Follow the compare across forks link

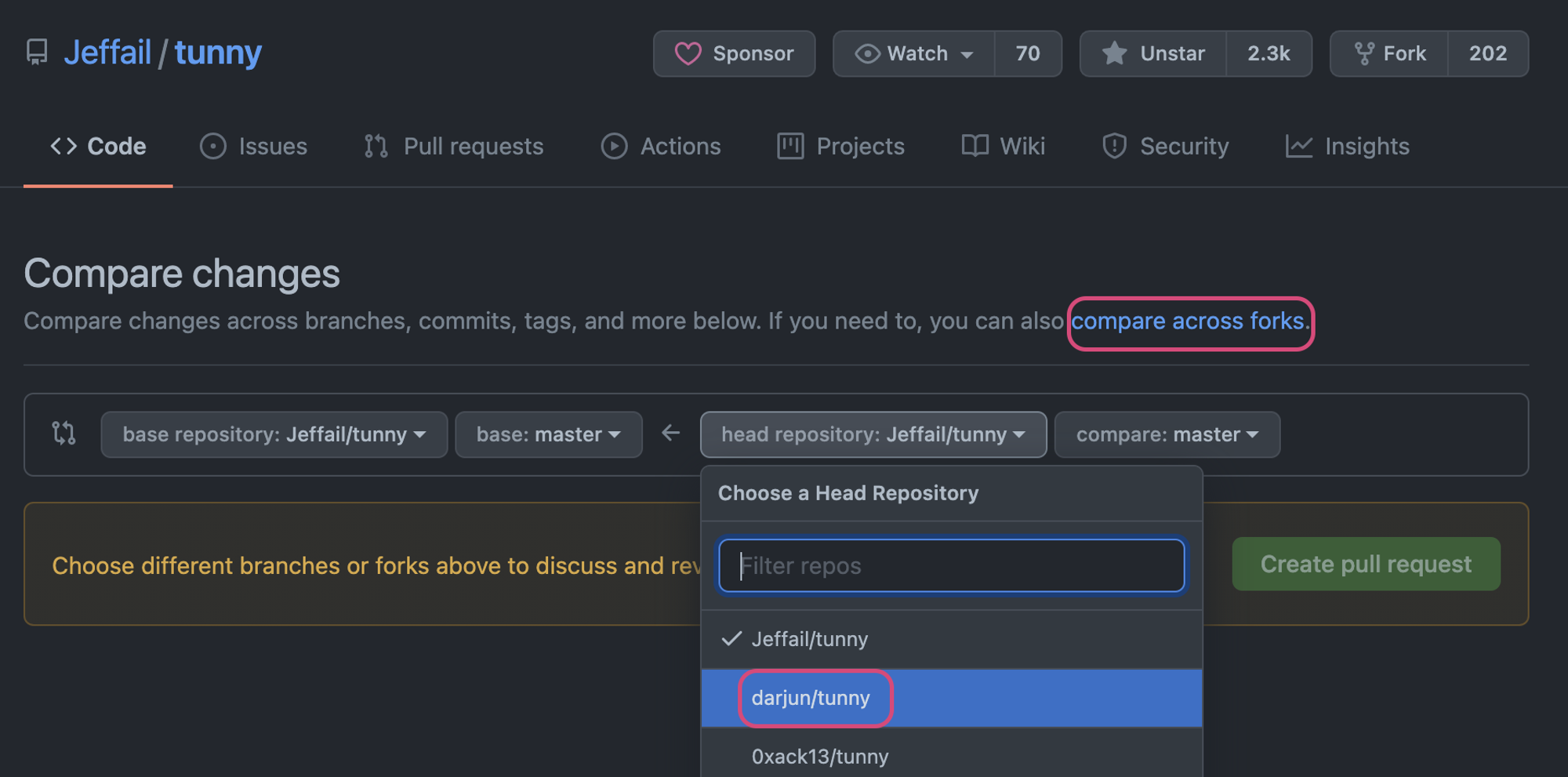1188,321
